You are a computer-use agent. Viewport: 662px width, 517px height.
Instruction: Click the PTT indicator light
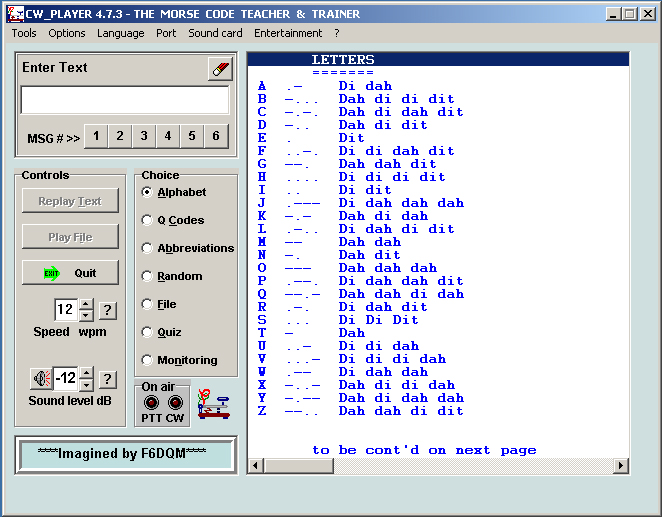tap(151, 402)
